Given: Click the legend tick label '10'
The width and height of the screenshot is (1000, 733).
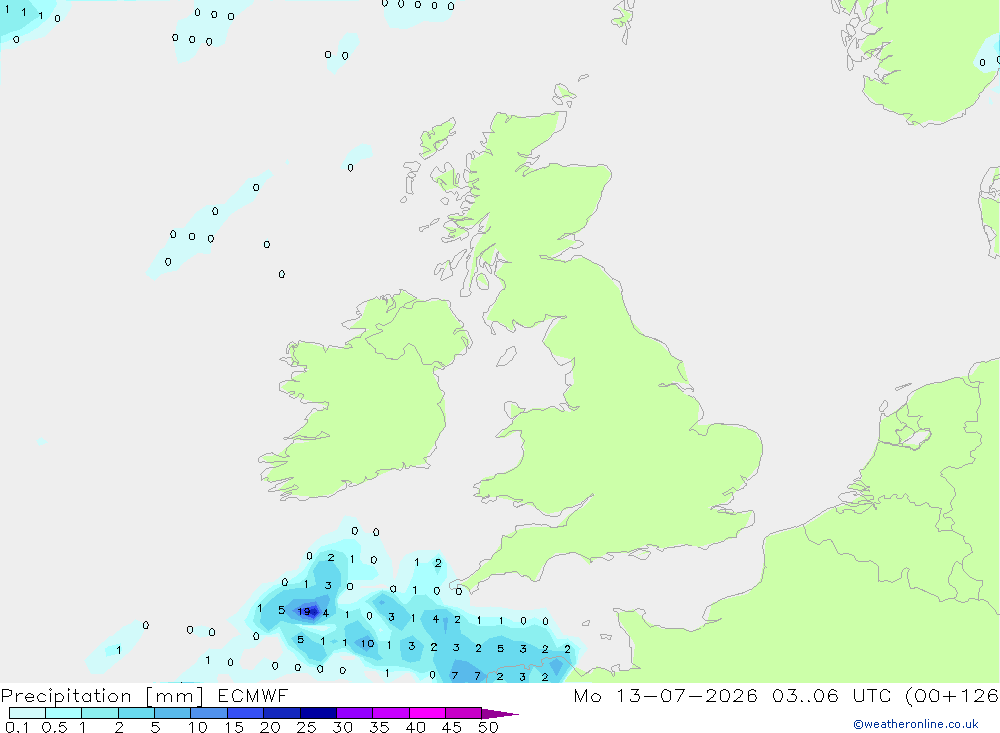Looking at the screenshot, I should point(198,727).
